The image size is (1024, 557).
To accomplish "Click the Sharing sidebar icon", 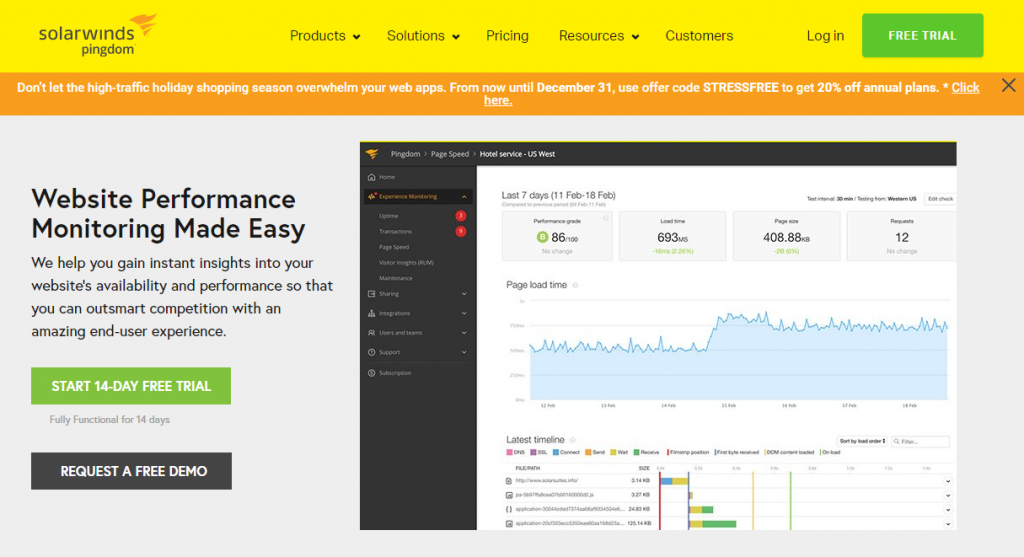I will 372,294.
